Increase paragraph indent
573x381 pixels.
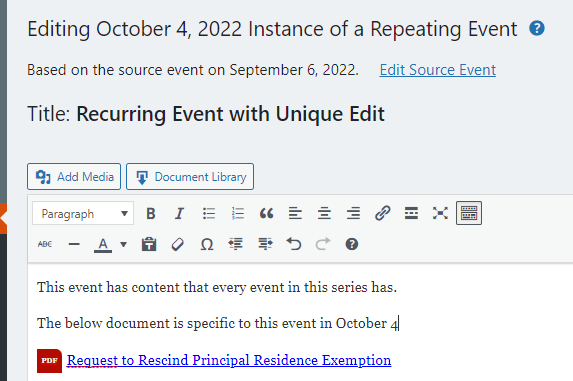pos(265,244)
